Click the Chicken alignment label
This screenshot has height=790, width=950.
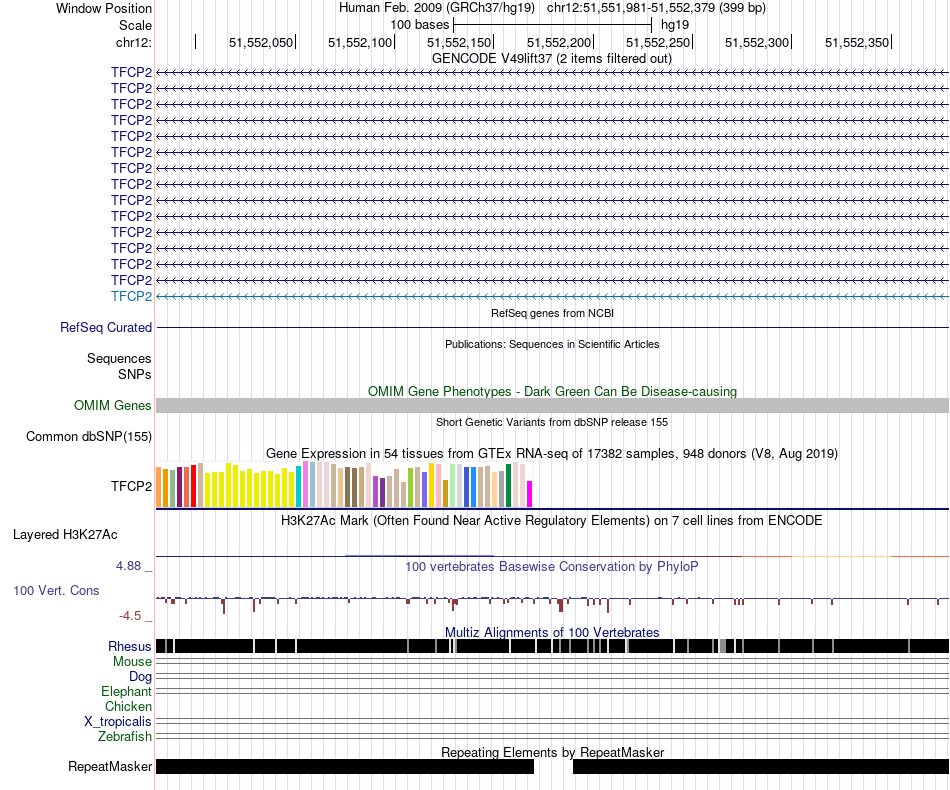(x=128, y=706)
